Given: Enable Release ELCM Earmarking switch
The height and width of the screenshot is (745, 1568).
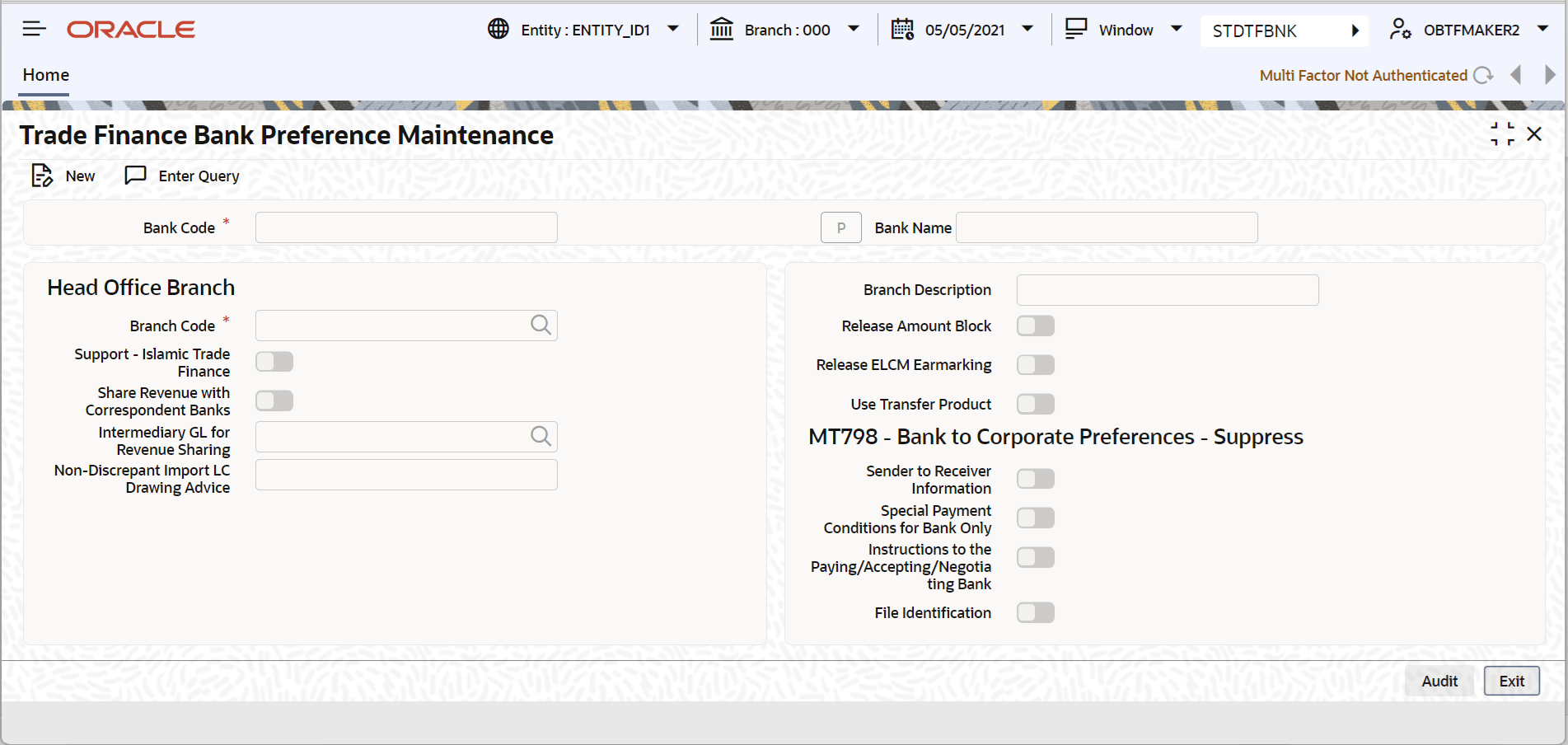Looking at the screenshot, I should click(x=1036, y=364).
